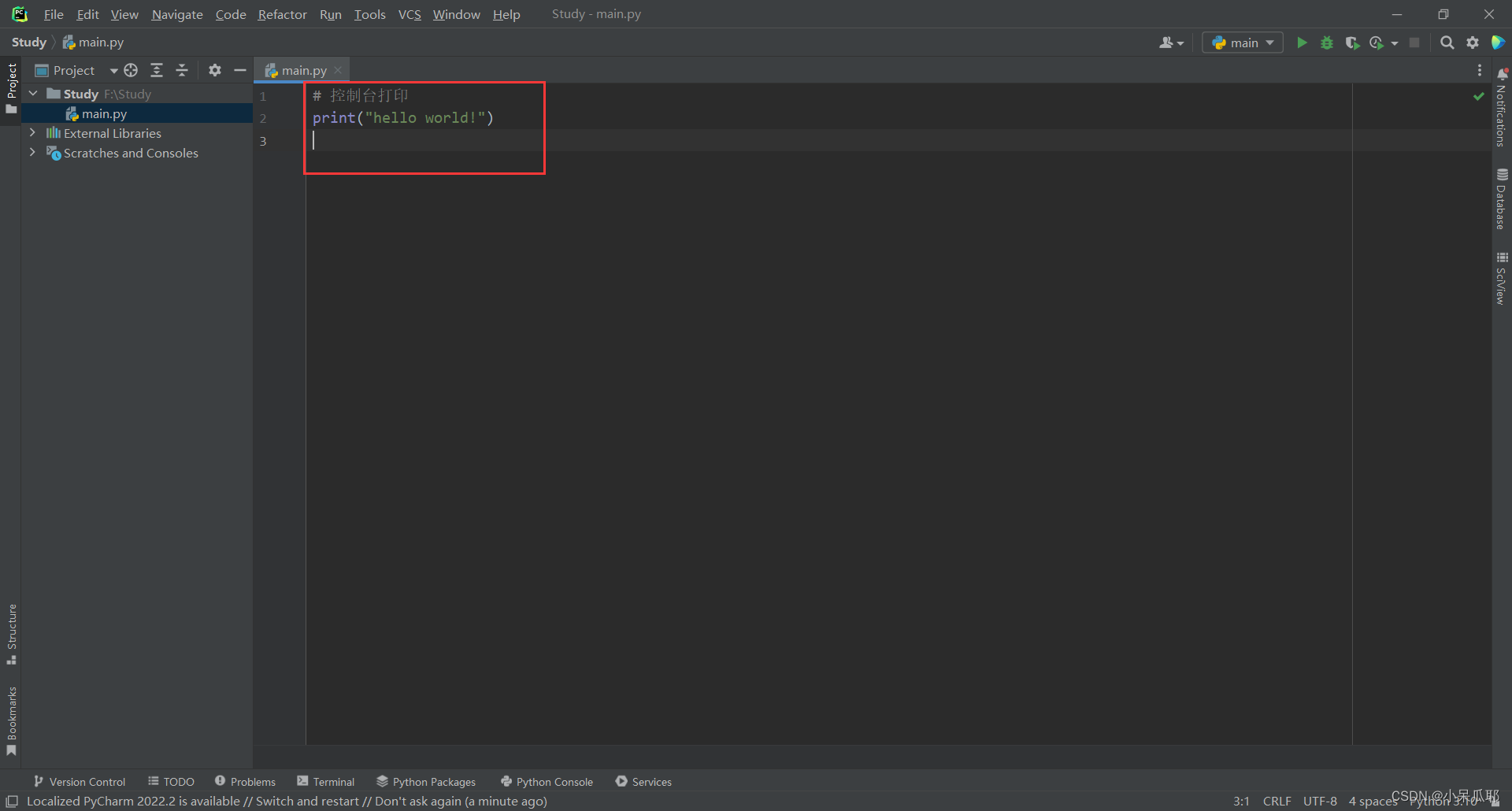The height and width of the screenshot is (811, 1512).
Task: Collapse all items in Project panel
Action: [x=182, y=70]
